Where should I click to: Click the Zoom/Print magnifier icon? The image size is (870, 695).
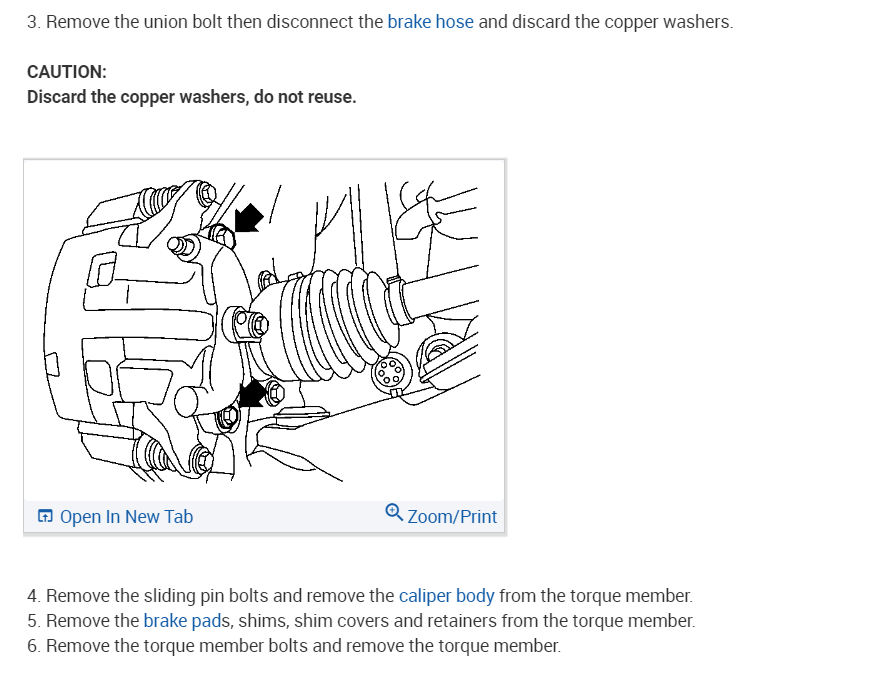click(x=394, y=513)
